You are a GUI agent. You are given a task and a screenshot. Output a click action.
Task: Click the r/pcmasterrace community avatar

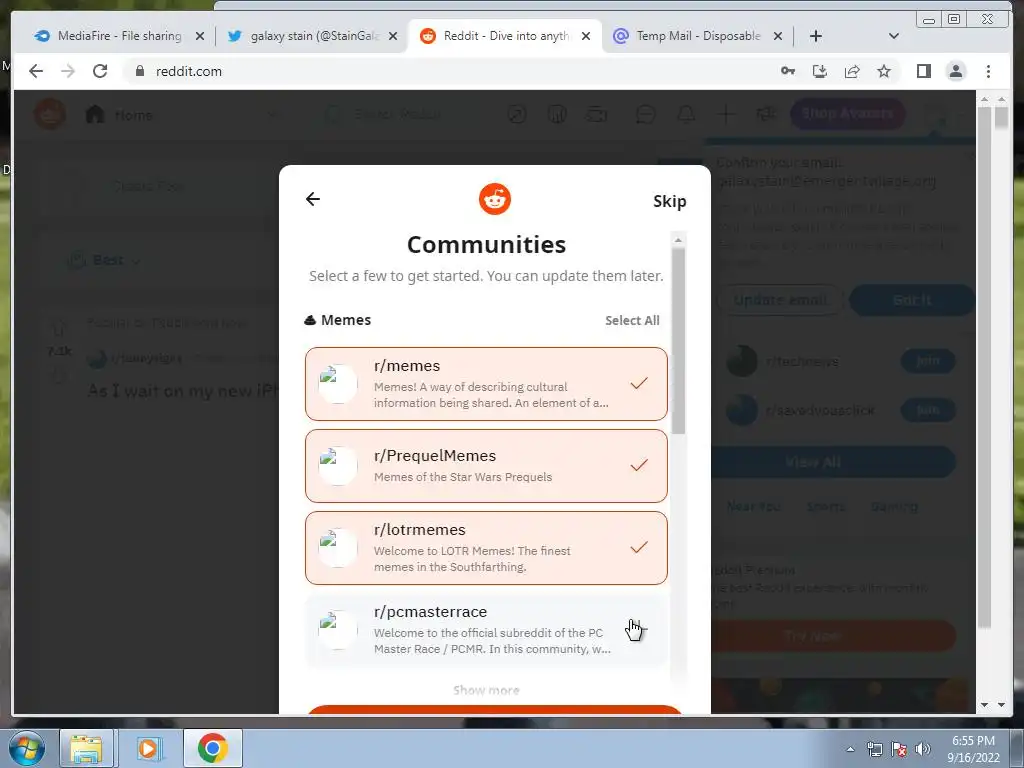point(338,630)
